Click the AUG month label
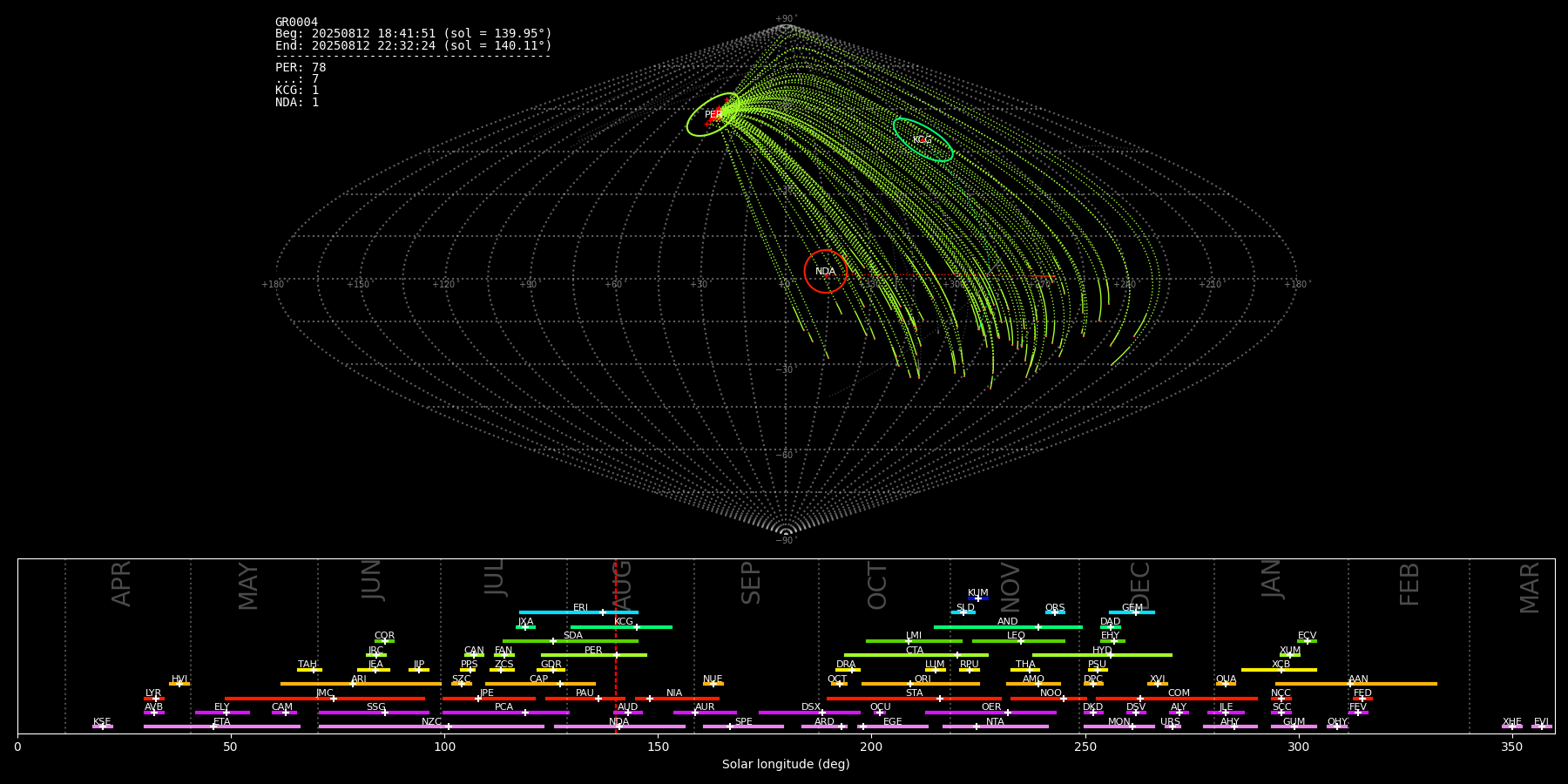Screen dimensions: 1568x784 623,585
